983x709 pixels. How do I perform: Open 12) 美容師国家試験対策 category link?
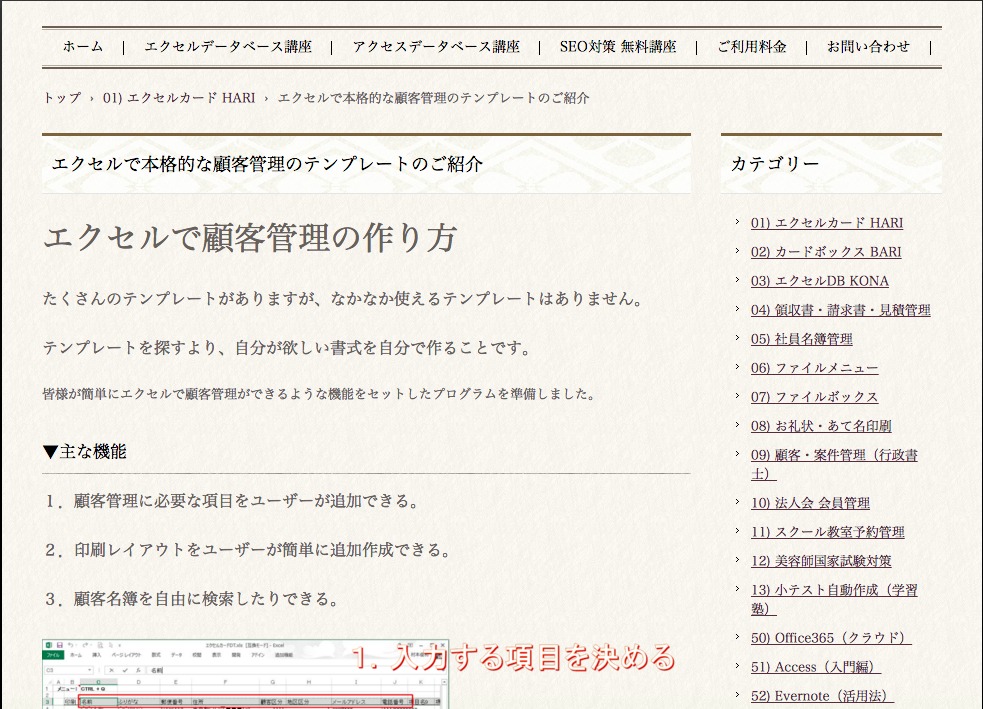[x=820, y=561]
